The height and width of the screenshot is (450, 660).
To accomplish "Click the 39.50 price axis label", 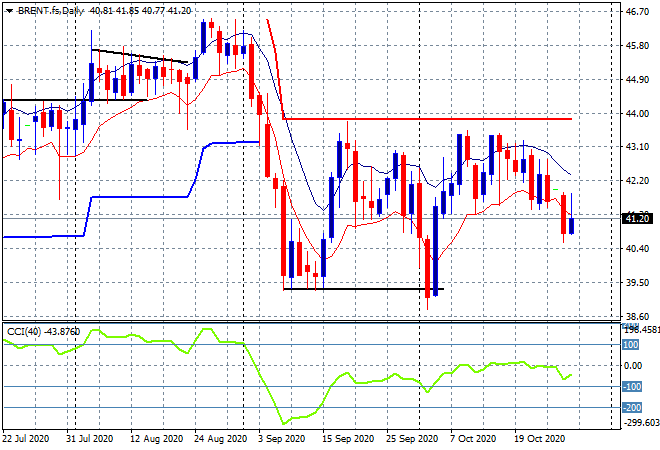I will tap(637, 282).
